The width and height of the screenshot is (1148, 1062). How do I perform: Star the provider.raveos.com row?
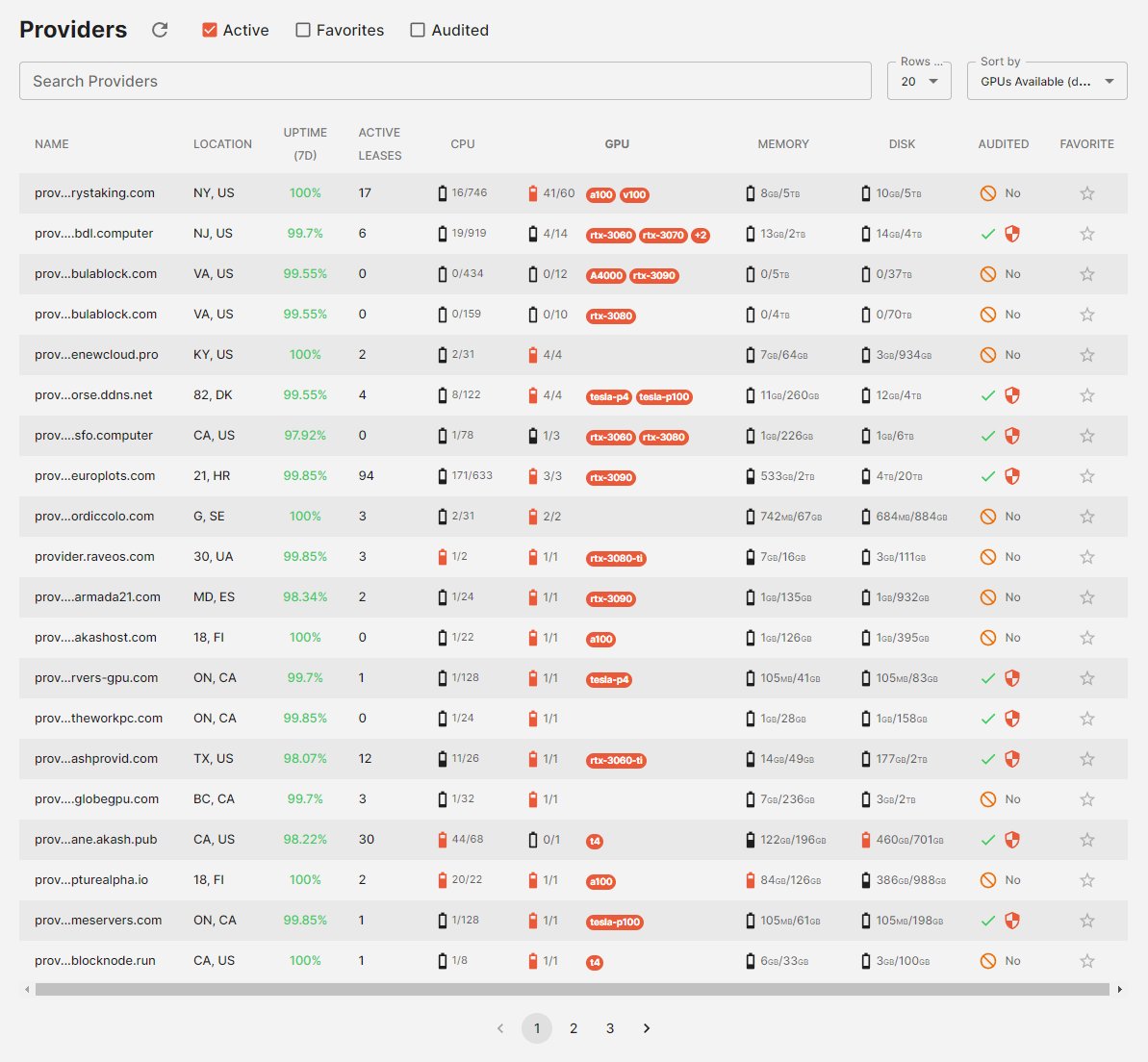1087,557
